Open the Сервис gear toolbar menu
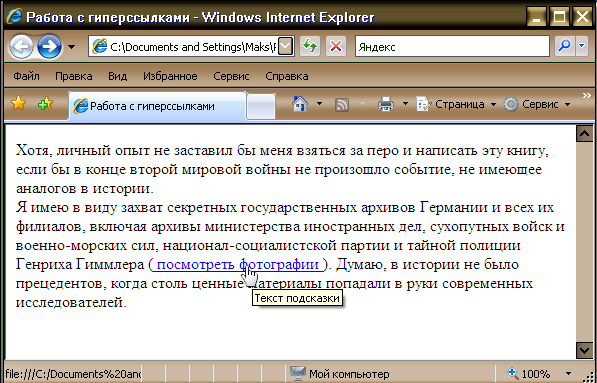Image resolution: width=597 pixels, height=383 pixels. 537,104
